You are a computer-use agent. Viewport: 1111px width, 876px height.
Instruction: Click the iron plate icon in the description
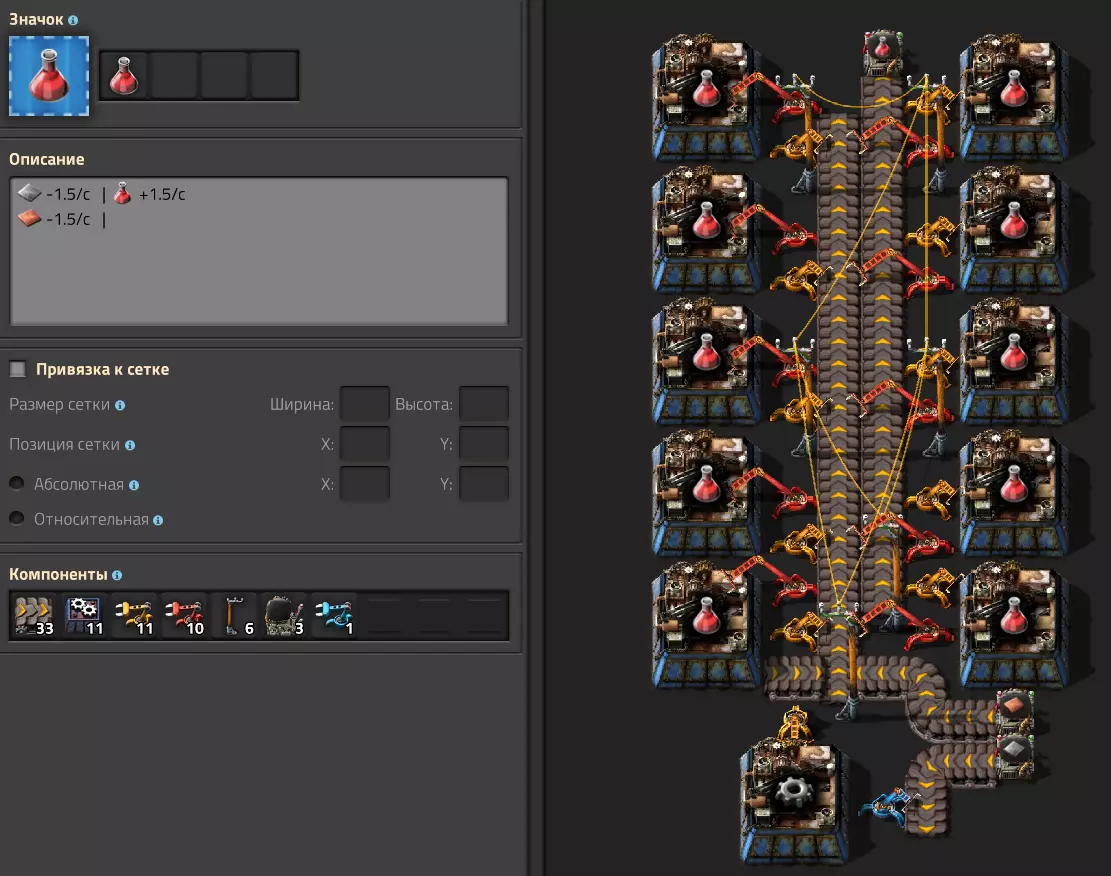click(x=29, y=192)
